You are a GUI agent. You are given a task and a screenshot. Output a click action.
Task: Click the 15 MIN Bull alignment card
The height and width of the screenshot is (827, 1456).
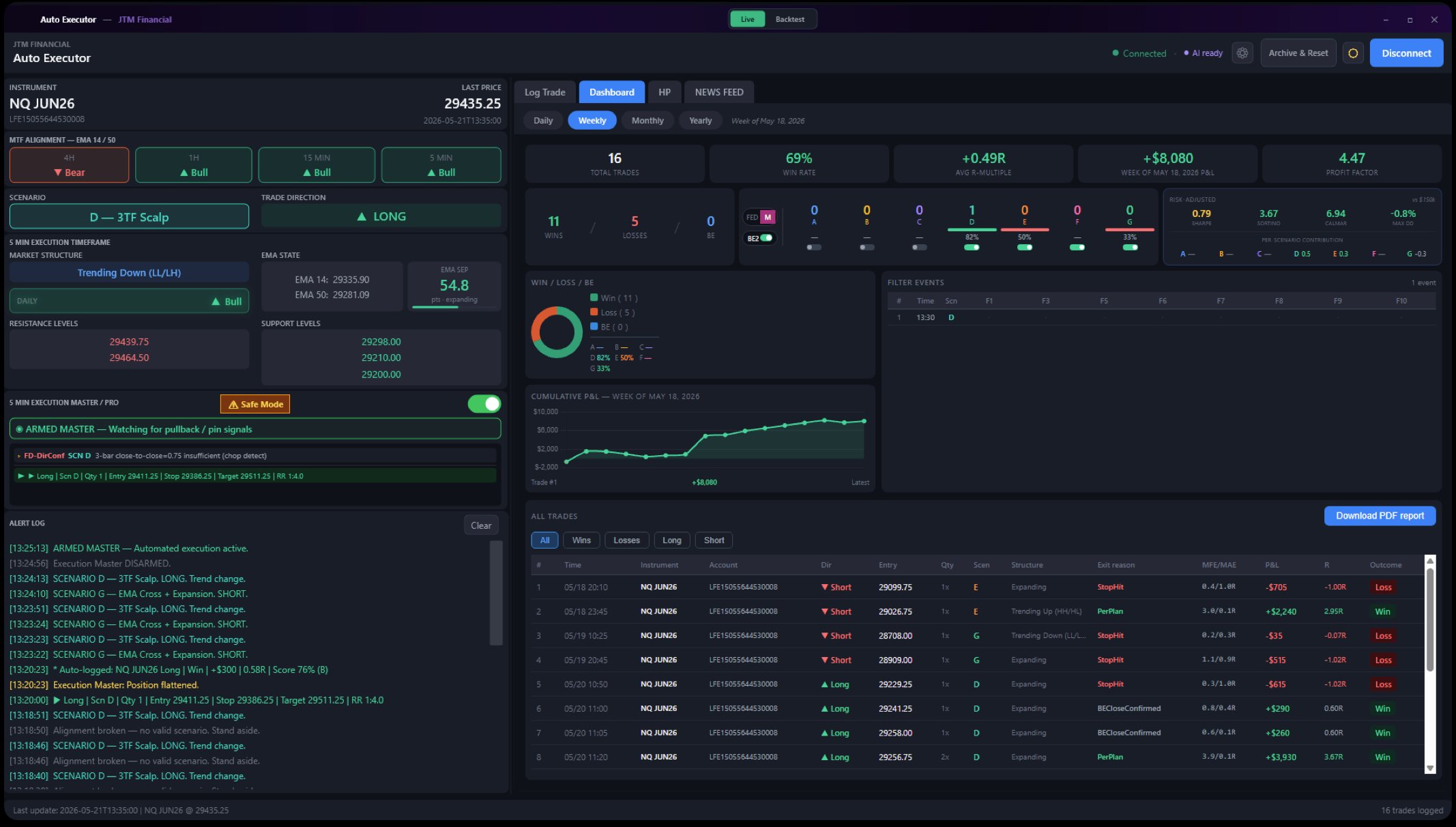coord(317,165)
